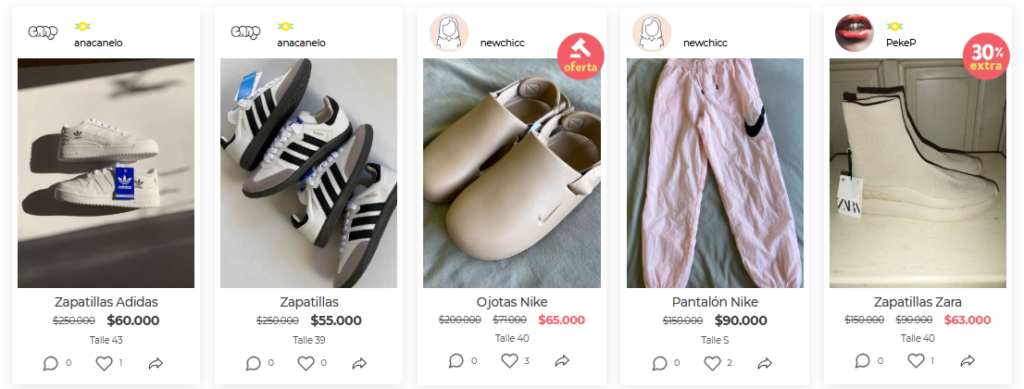Like the Zapatillas Adidas listing with heart icon
Viewport: 1024px width, 389px height.
click(x=104, y=364)
